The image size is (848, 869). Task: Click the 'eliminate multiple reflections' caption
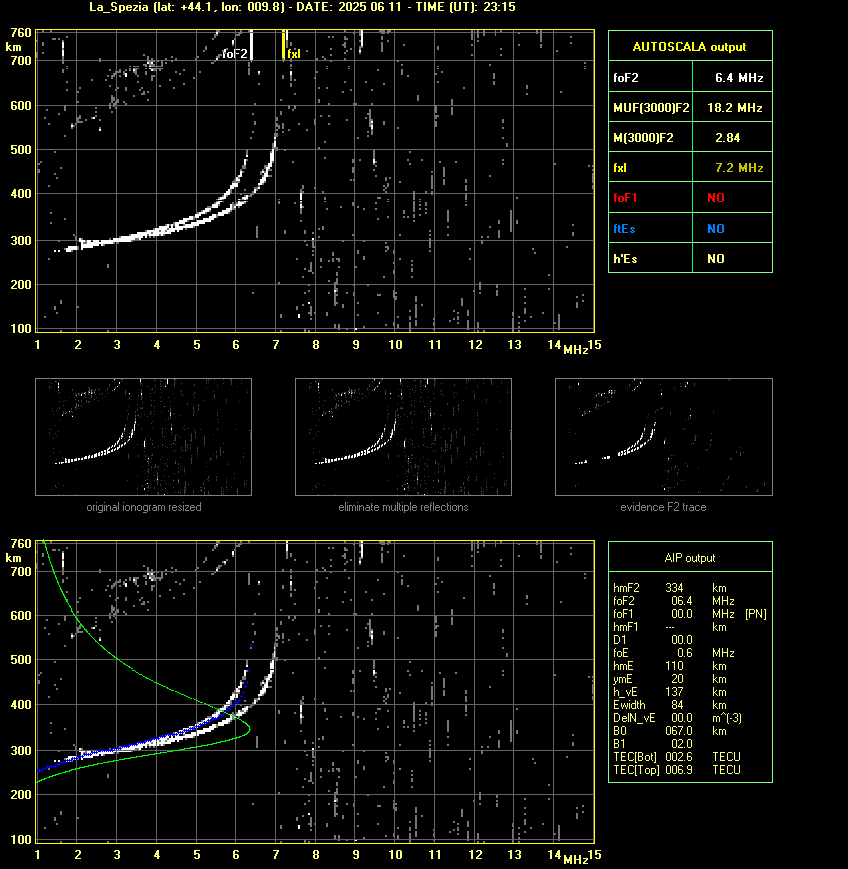click(x=403, y=507)
